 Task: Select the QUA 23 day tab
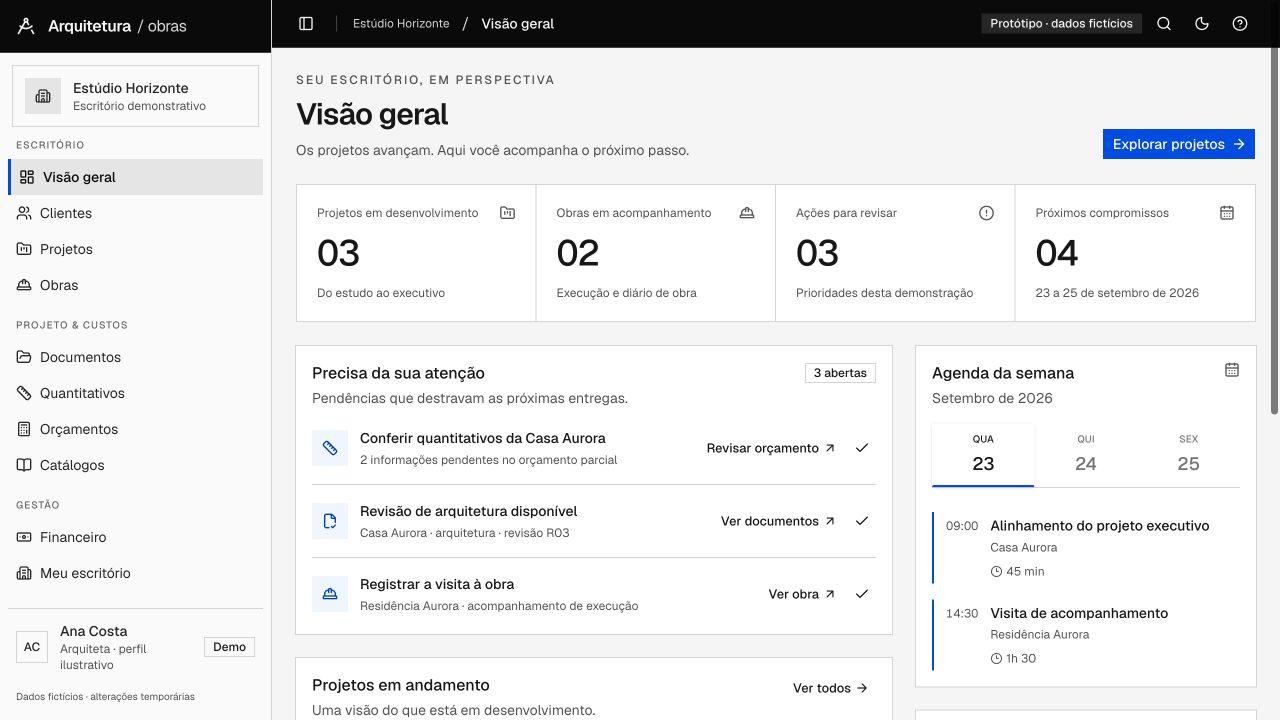point(983,455)
